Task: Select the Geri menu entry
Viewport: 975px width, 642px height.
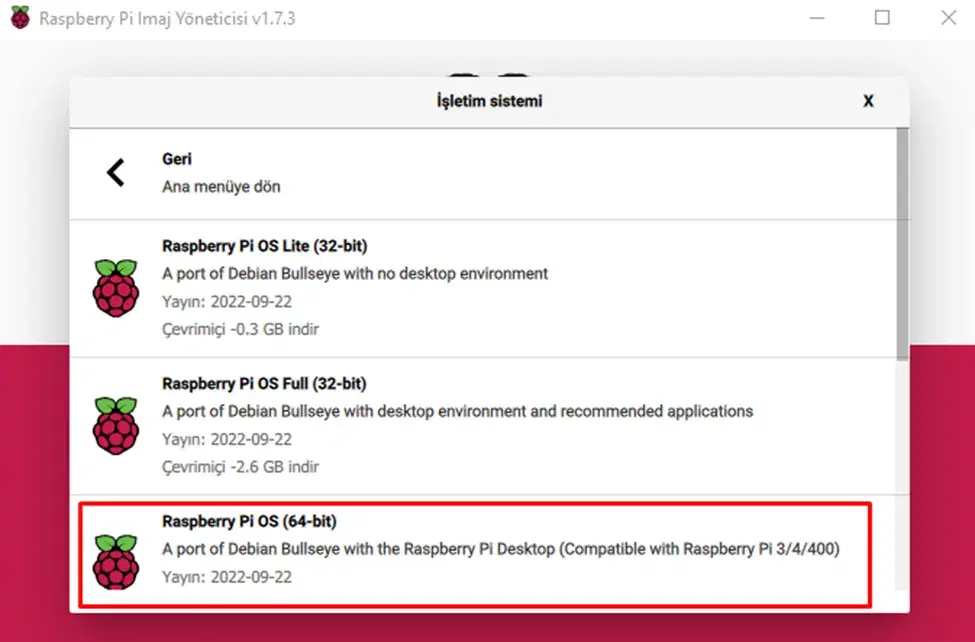Action: [x=484, y=174]
